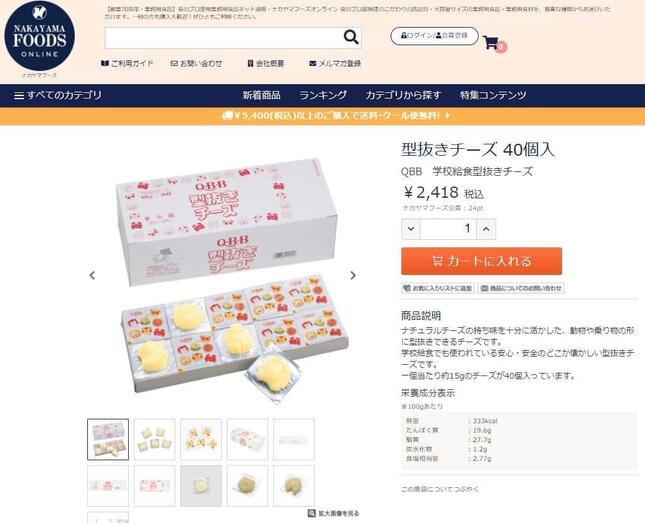Click 商品についてのお問い合わせ button
This screenshot has width=645, height=523.
(x=521, y=288)
